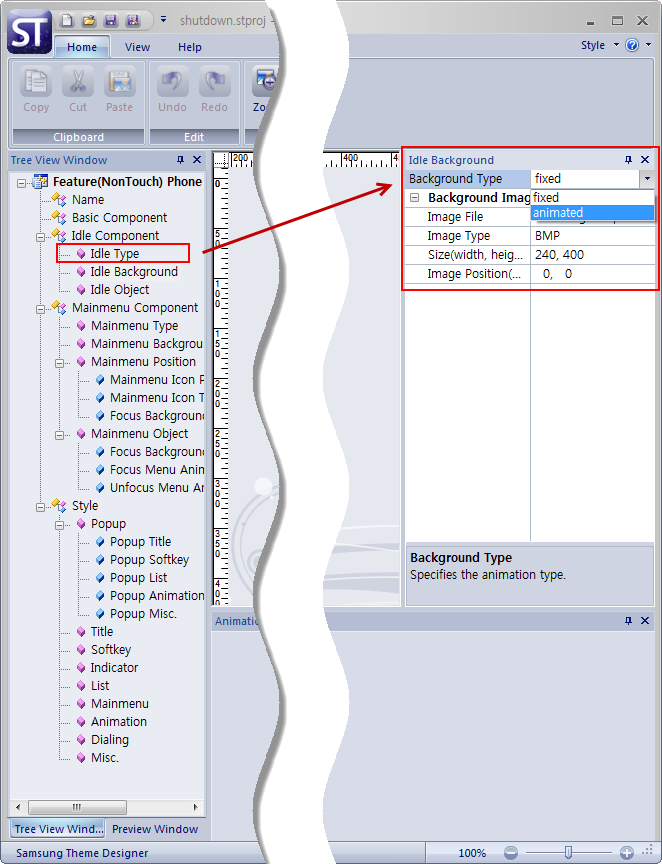Open the Background Type dropdown arrow
662x864 pixels.
(x=646, y=179)
